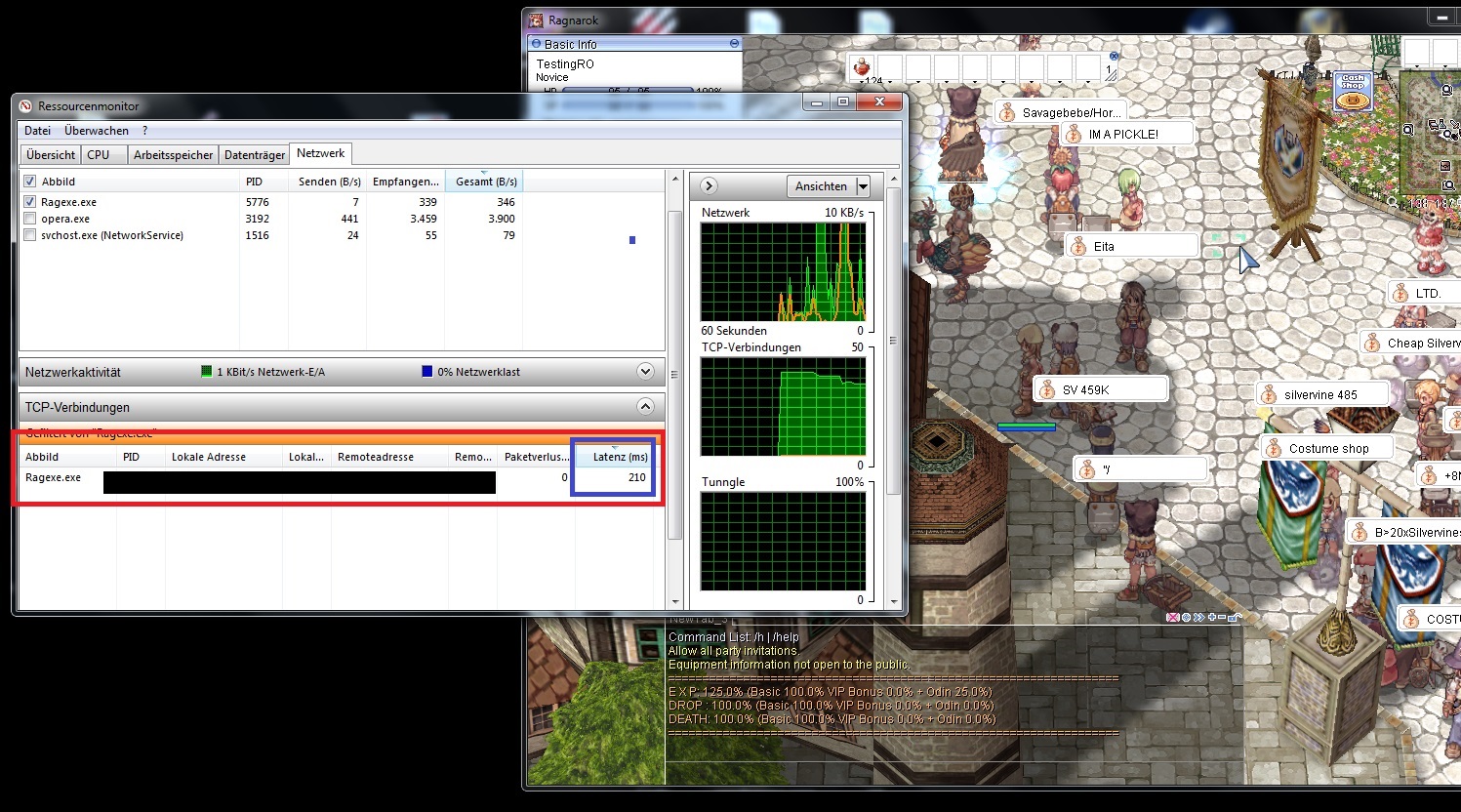Click the Eita shop money-bag icon
This screenshot has height=812, width=1461.
pyautogui.click(x=1078, y=246)
